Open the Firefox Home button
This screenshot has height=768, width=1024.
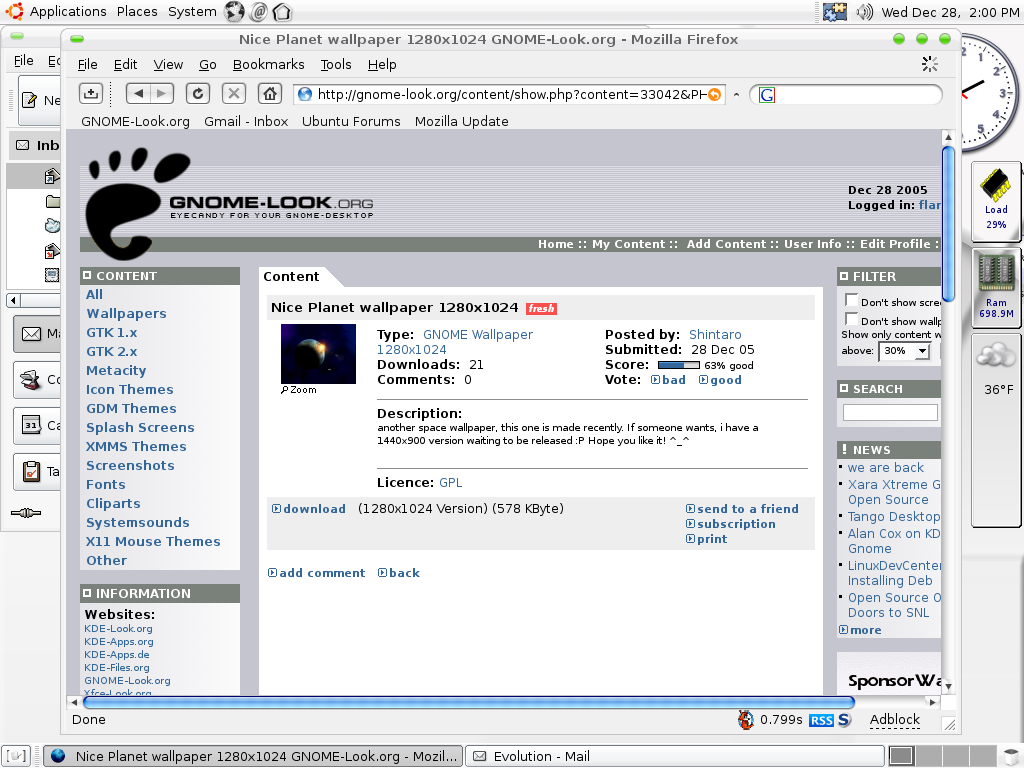[x=270, y=94]
